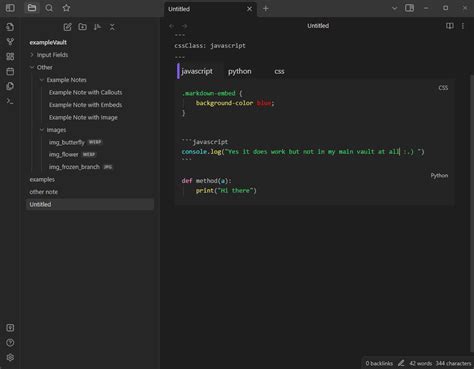Open graph view from the ribbon
Viewport: 474px width, 369px height.
coord(10,42)
